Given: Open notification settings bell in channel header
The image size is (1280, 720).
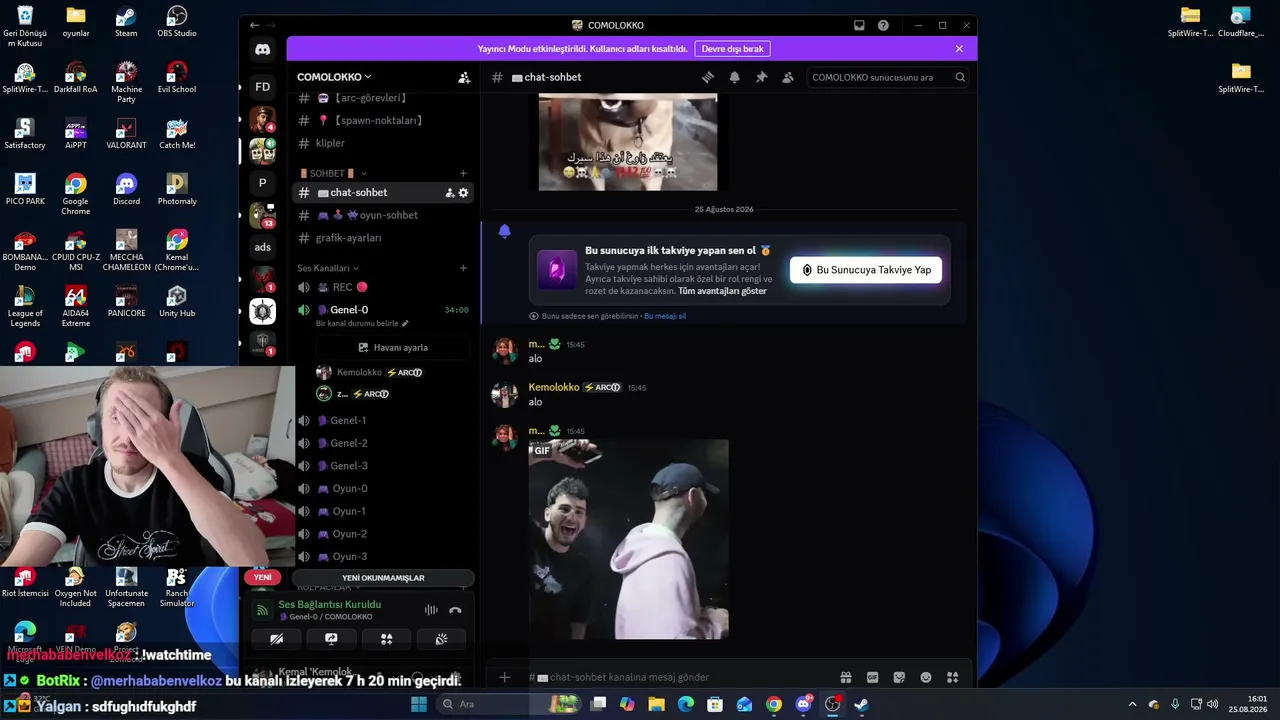Looking at the screenshot, I should click(x=735, y=77).
